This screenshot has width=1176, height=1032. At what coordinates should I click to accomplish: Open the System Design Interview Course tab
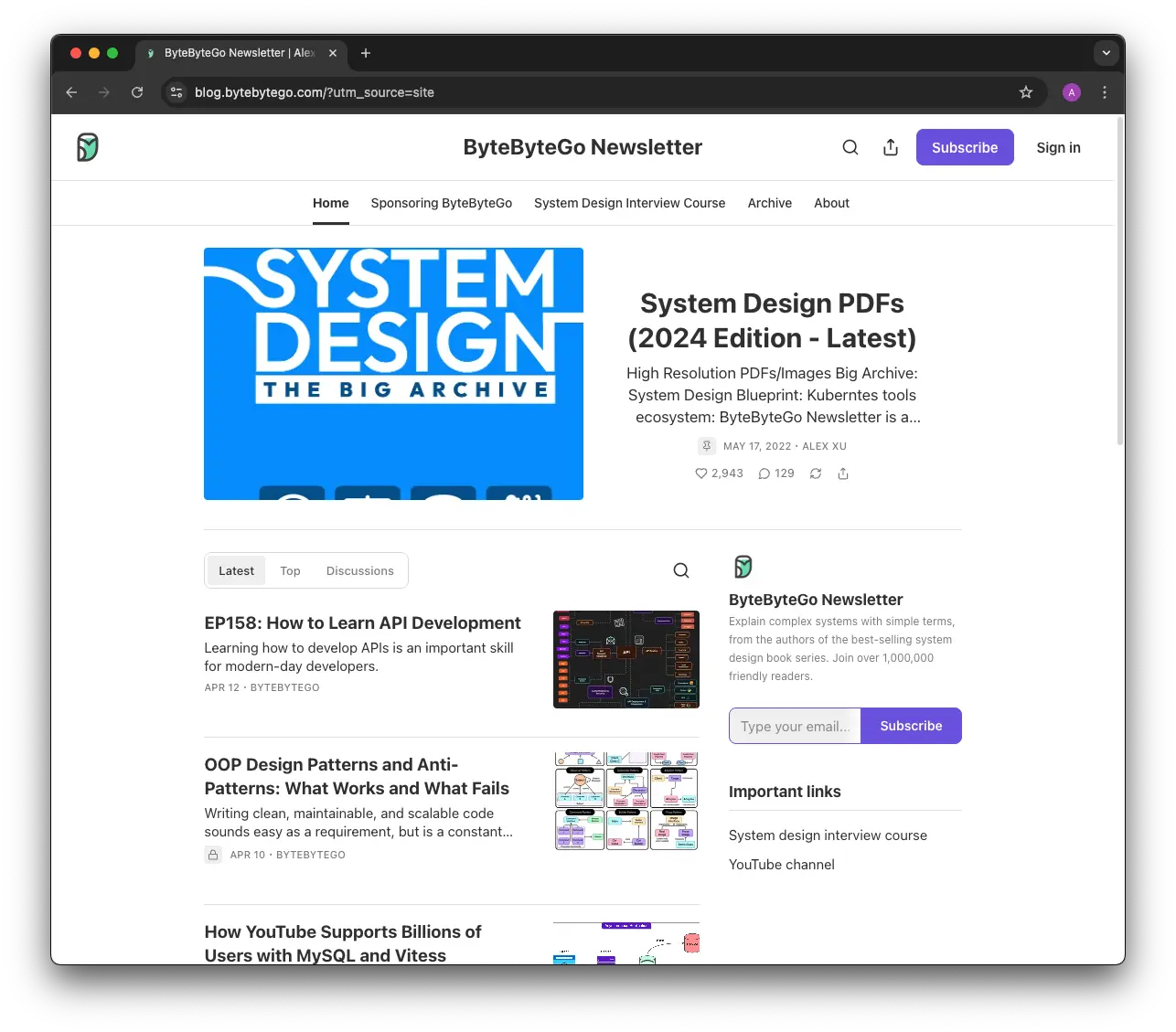630,203
